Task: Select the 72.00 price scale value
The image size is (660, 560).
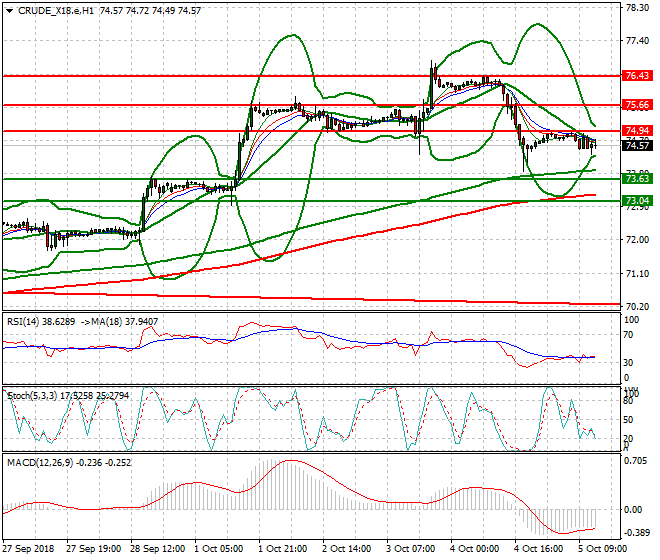Action: pos(637,240)
